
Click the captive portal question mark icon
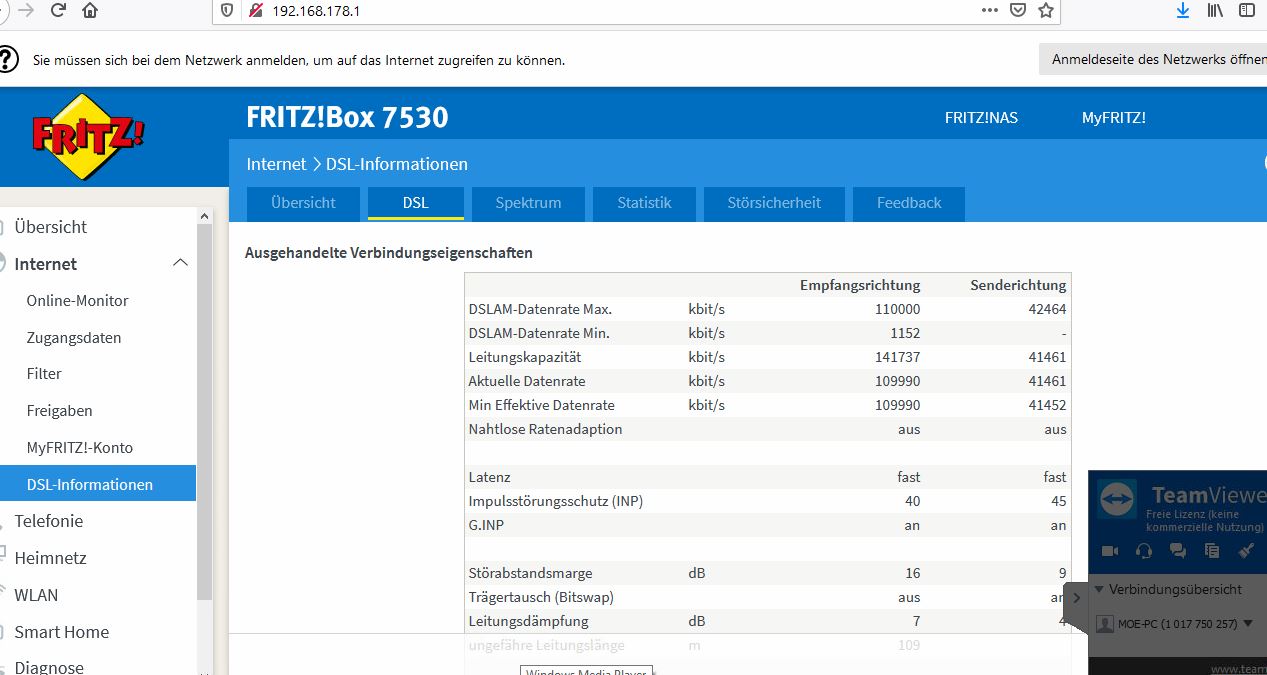pyautogui.click(x=8, y=59)
